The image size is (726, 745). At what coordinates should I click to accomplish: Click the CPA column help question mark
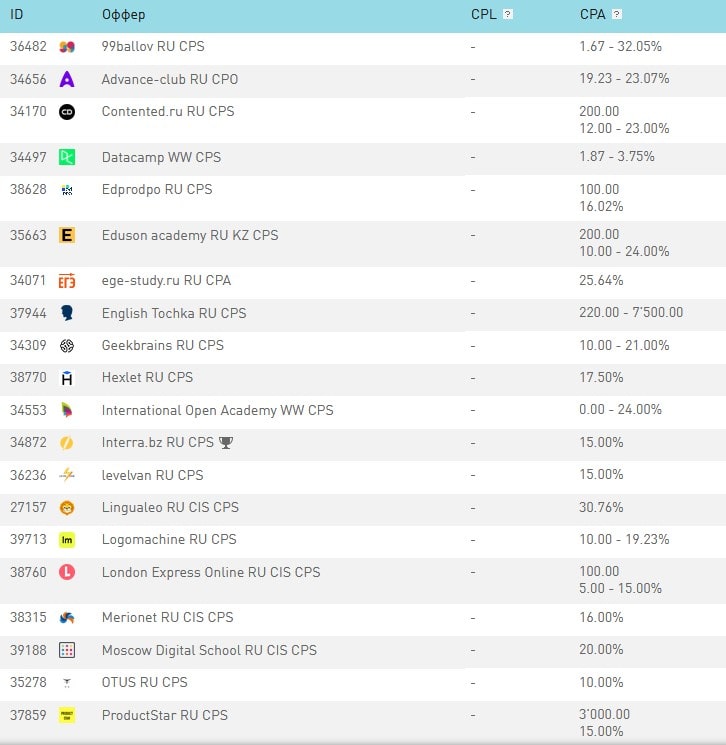[x=617, y=14]
